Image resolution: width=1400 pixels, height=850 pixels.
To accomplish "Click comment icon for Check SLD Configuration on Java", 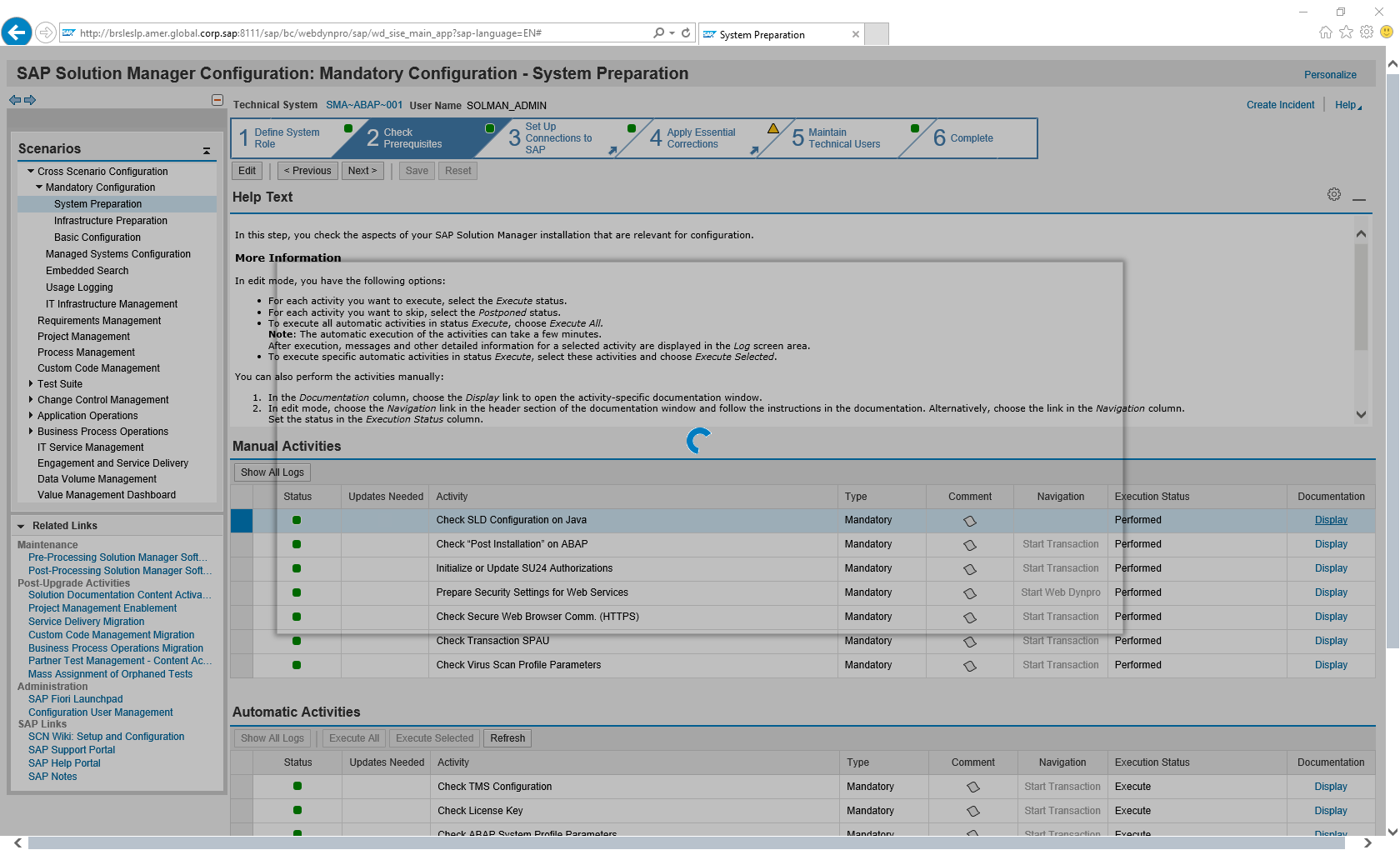I will [970, 521].
